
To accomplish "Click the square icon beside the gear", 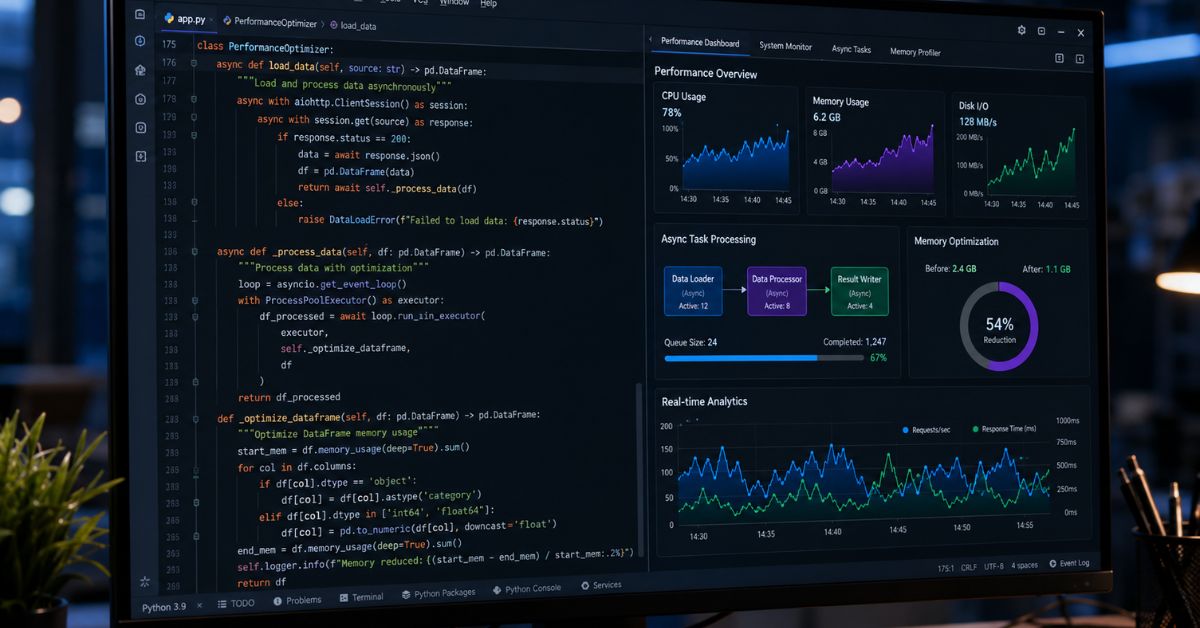I will click(1041, 31).
